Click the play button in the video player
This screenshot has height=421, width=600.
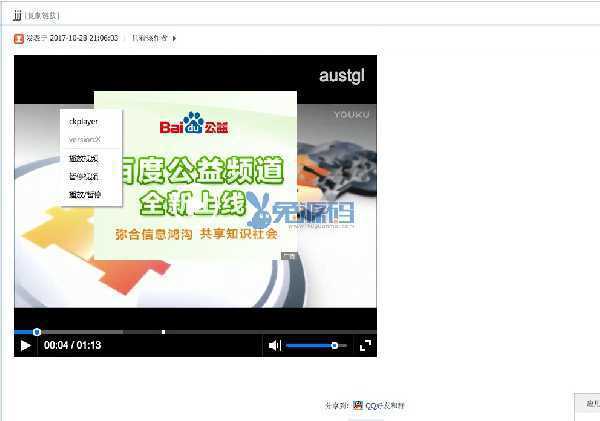coord(26,346)
